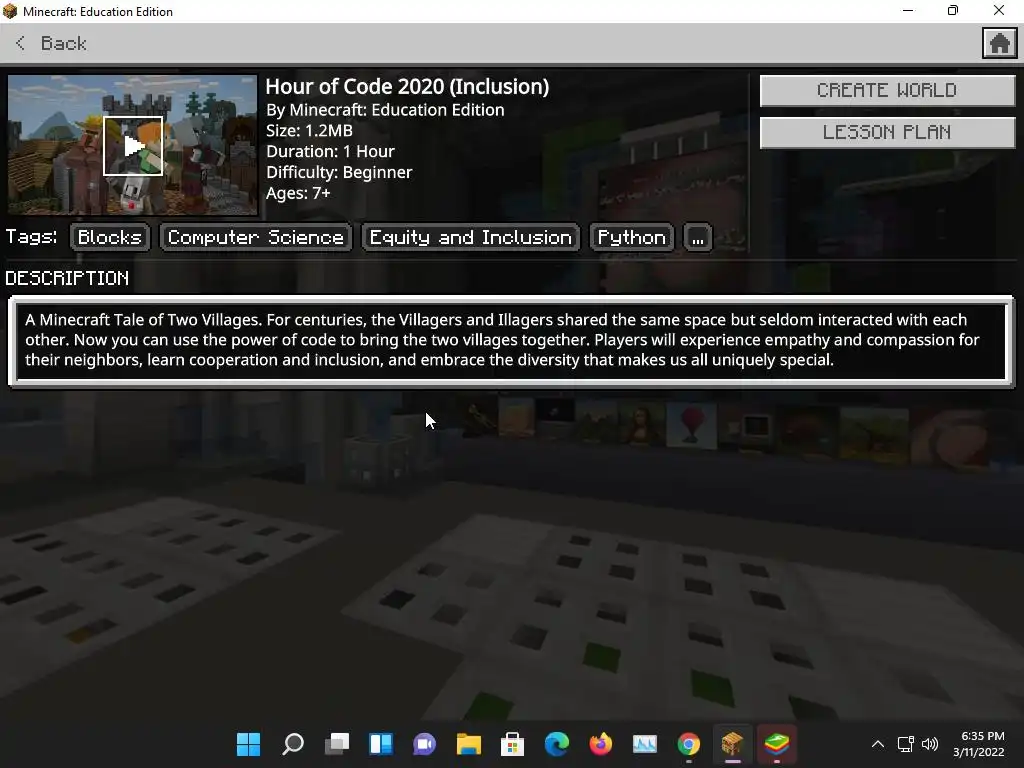This screenshot has width=1024, height=768.
Task: Open Microsoft Store from taskbar
Action: (x=513, y=744)
